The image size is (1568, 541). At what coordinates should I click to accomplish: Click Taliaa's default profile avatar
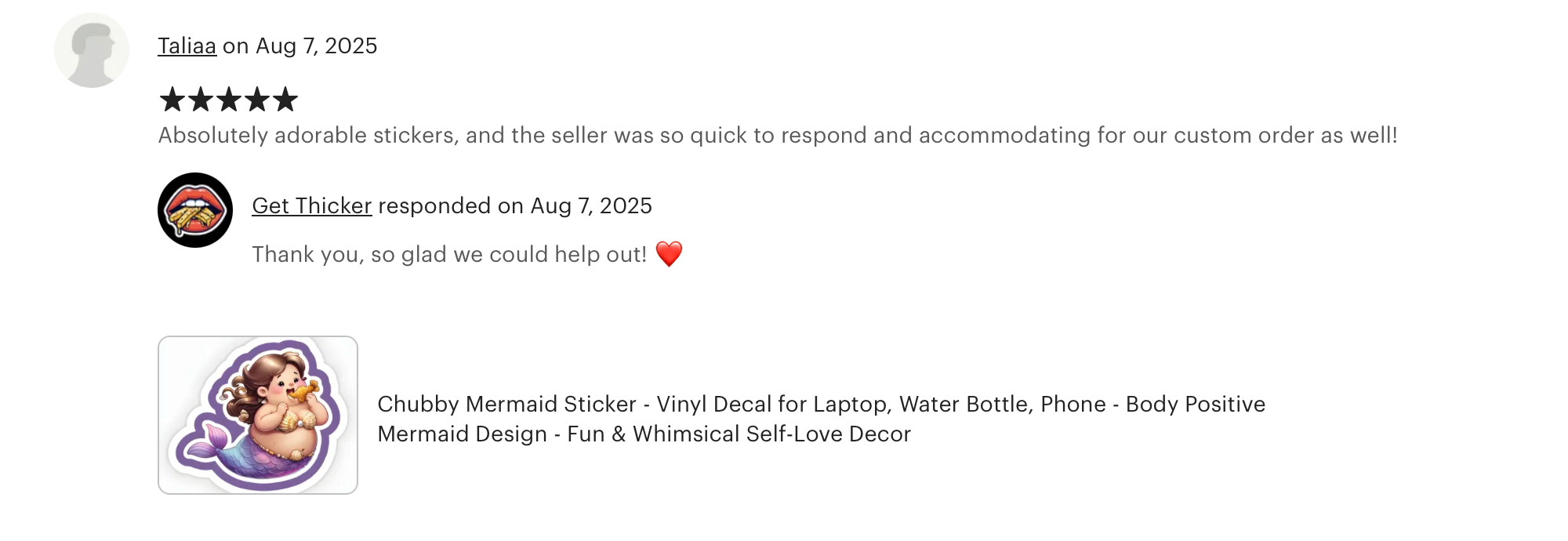[92, 50]
